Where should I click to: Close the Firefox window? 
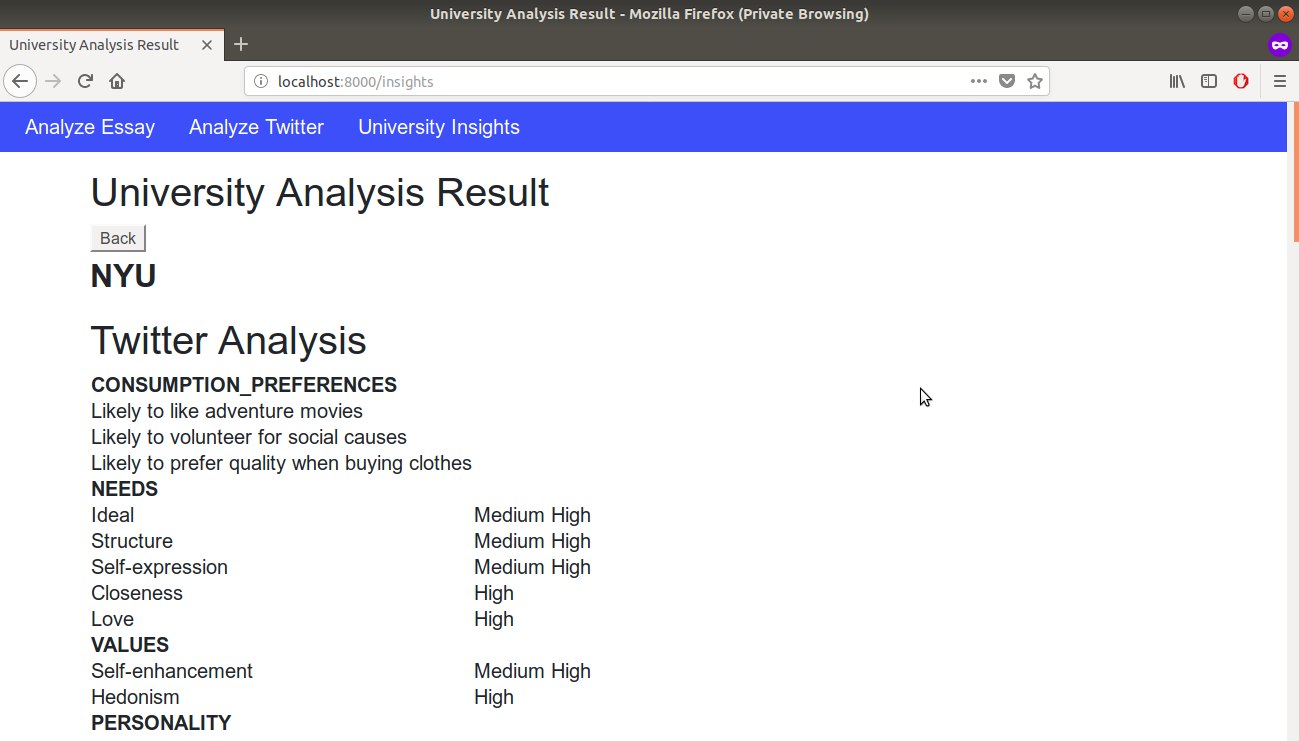(x=1284, y=14)
